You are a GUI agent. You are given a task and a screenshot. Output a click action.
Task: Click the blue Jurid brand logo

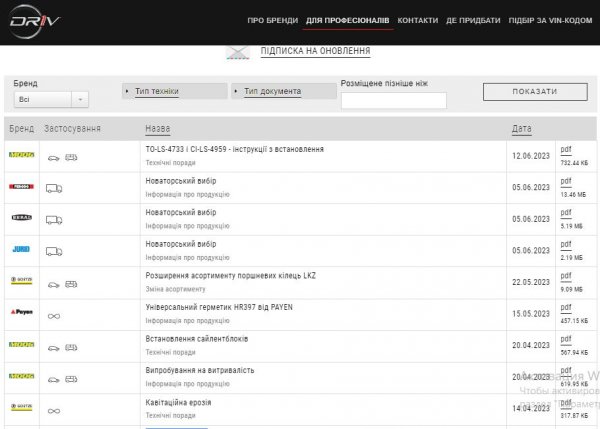pos(21,249)
